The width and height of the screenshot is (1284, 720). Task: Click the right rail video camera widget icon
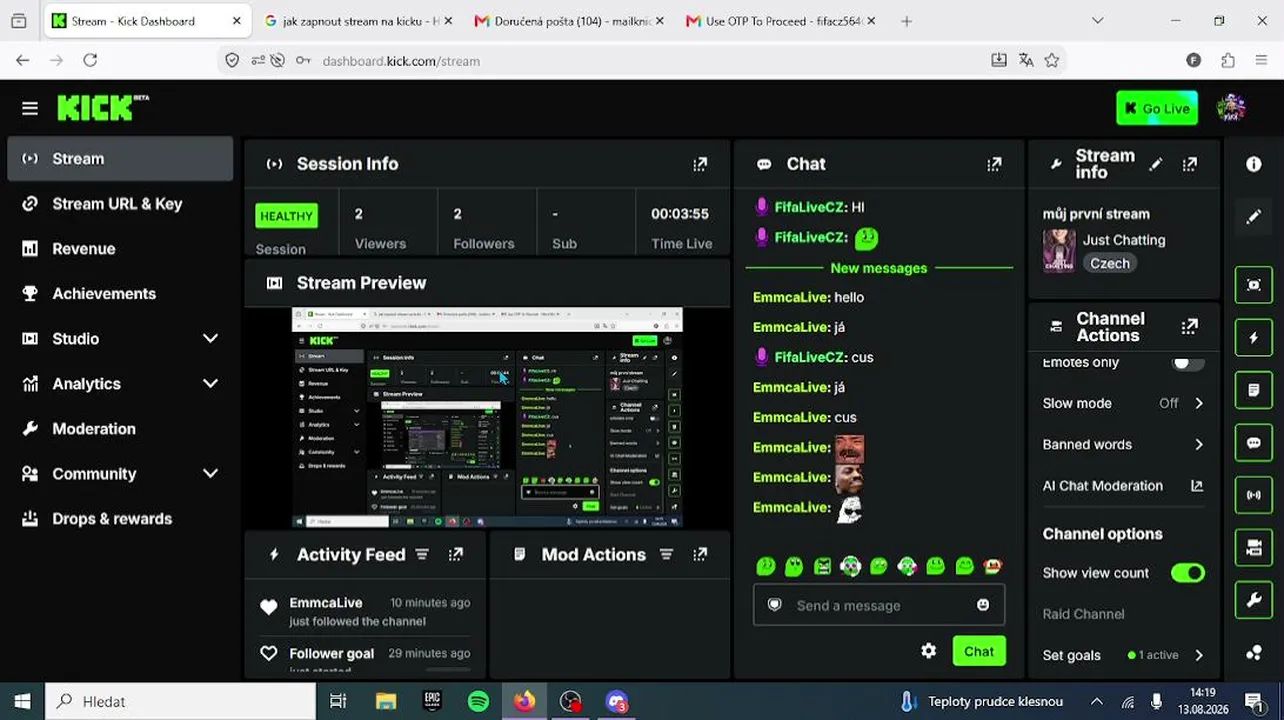tap(1254, 548)
